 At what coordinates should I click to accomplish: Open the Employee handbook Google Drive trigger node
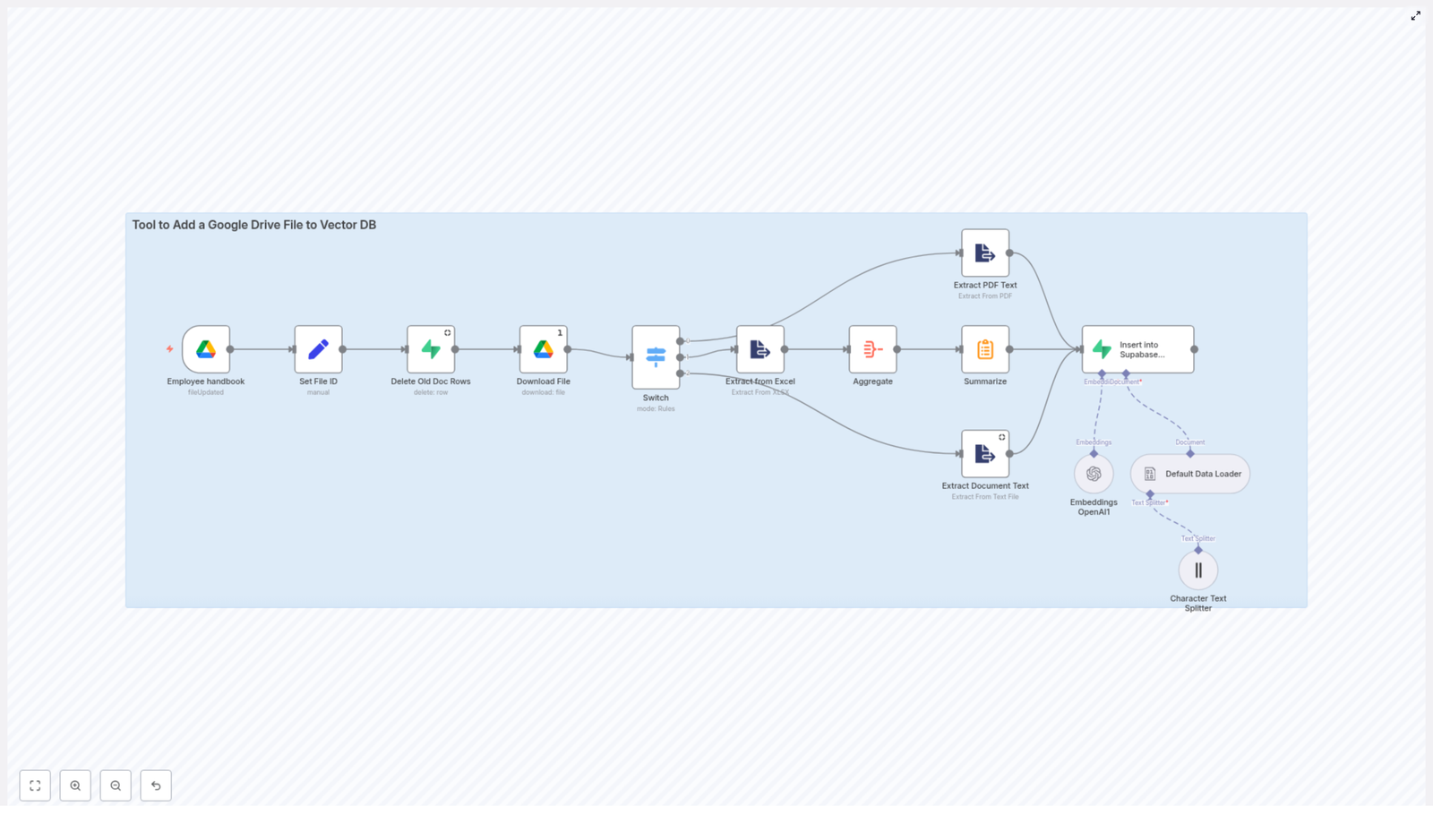(x=205, y=349)
